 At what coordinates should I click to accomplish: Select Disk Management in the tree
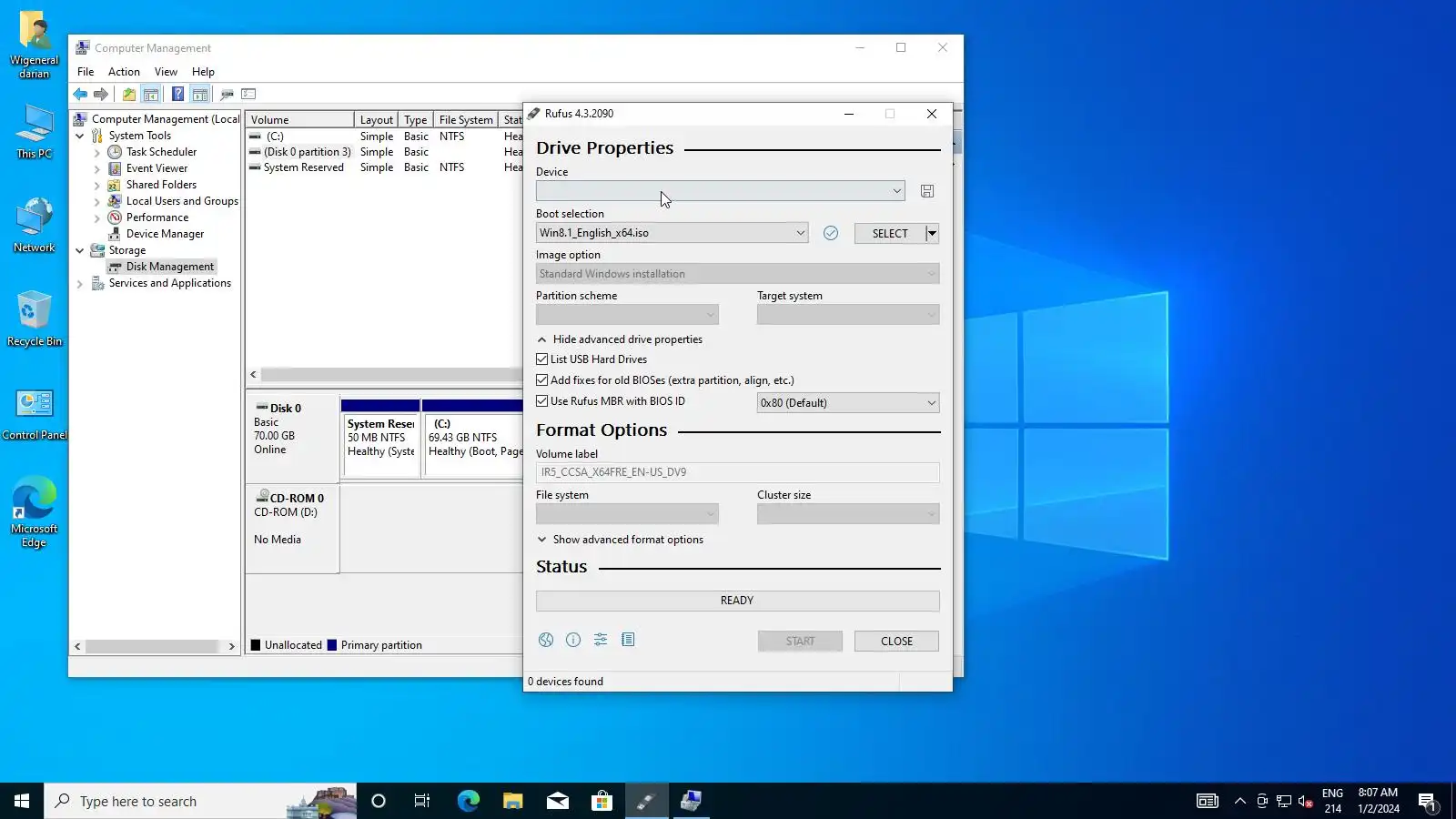(x=170, y=267)
